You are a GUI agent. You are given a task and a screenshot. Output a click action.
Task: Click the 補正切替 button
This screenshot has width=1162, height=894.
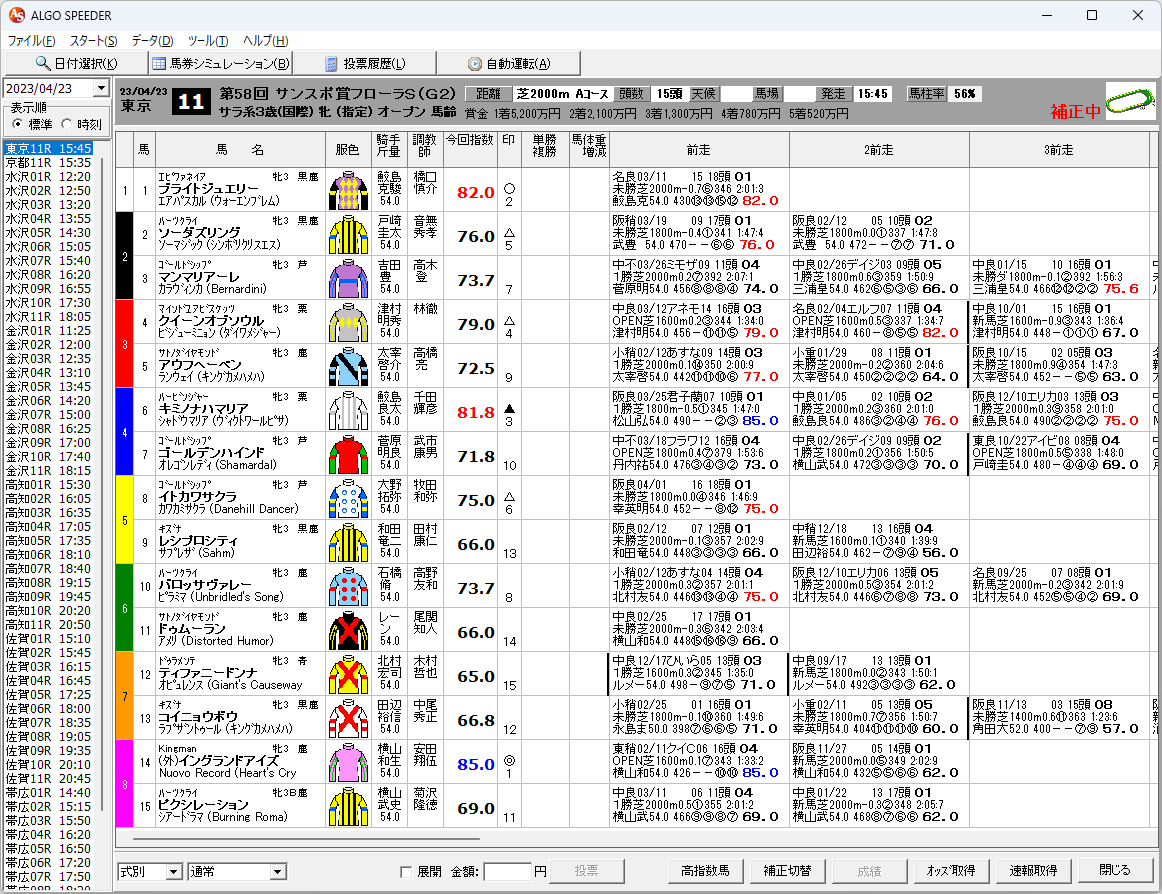[x=788, y=871]
